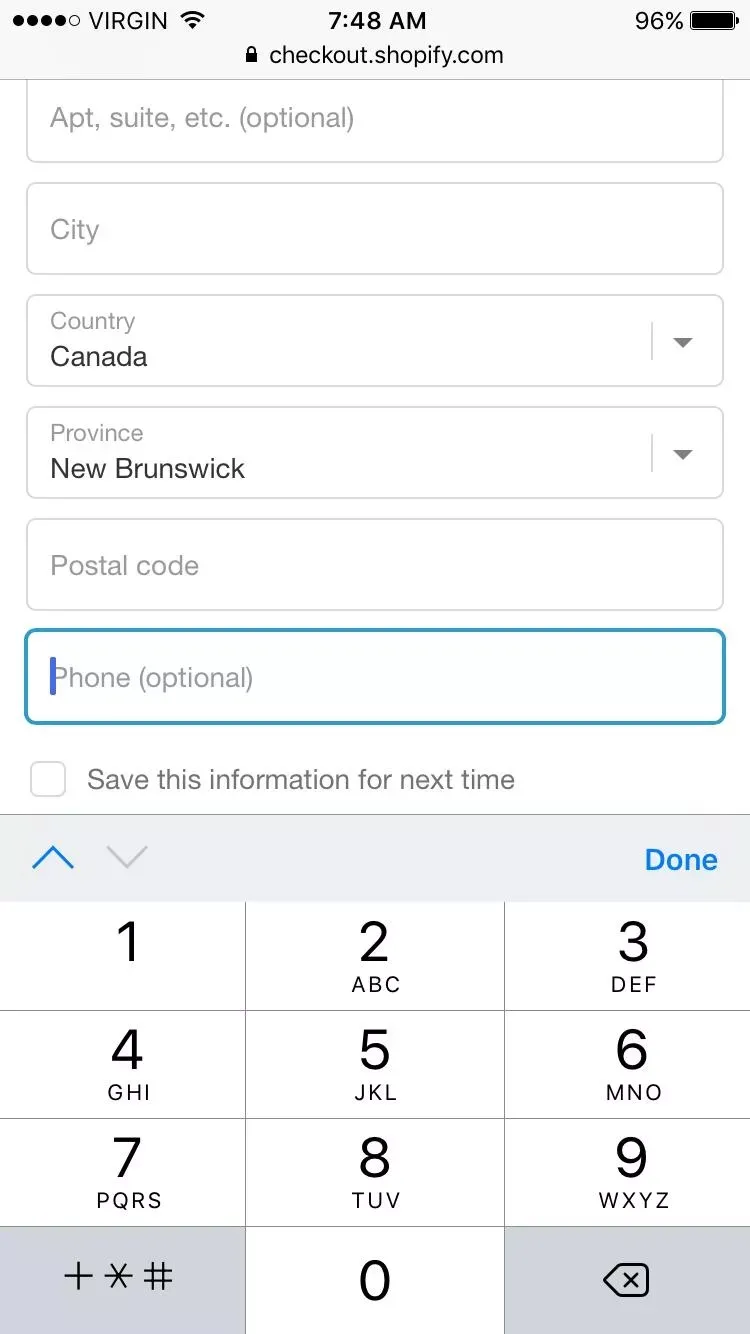This screenshot has width=750, height=1334.
Task: Tap the previous field up arrow
Action: [x=53, y=858]
